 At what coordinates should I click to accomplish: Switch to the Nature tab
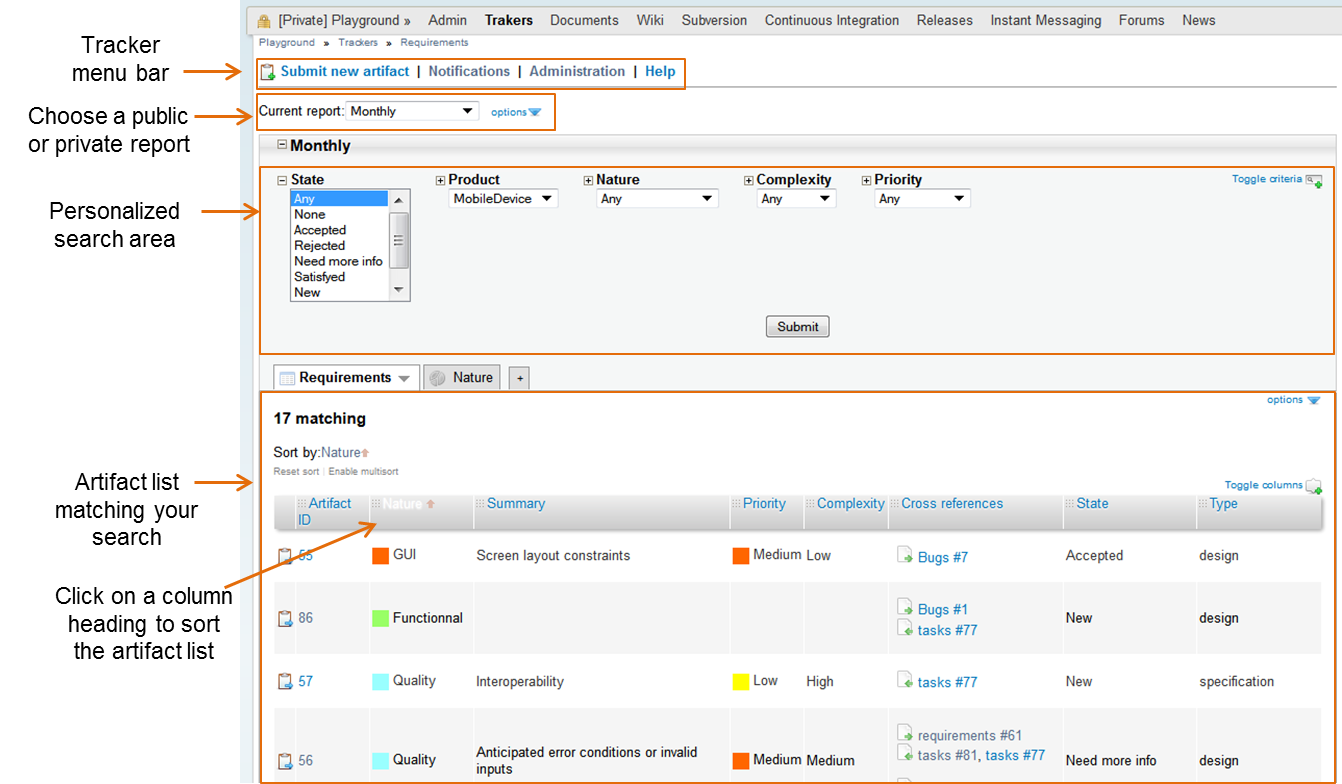click(x=462, y=378)
